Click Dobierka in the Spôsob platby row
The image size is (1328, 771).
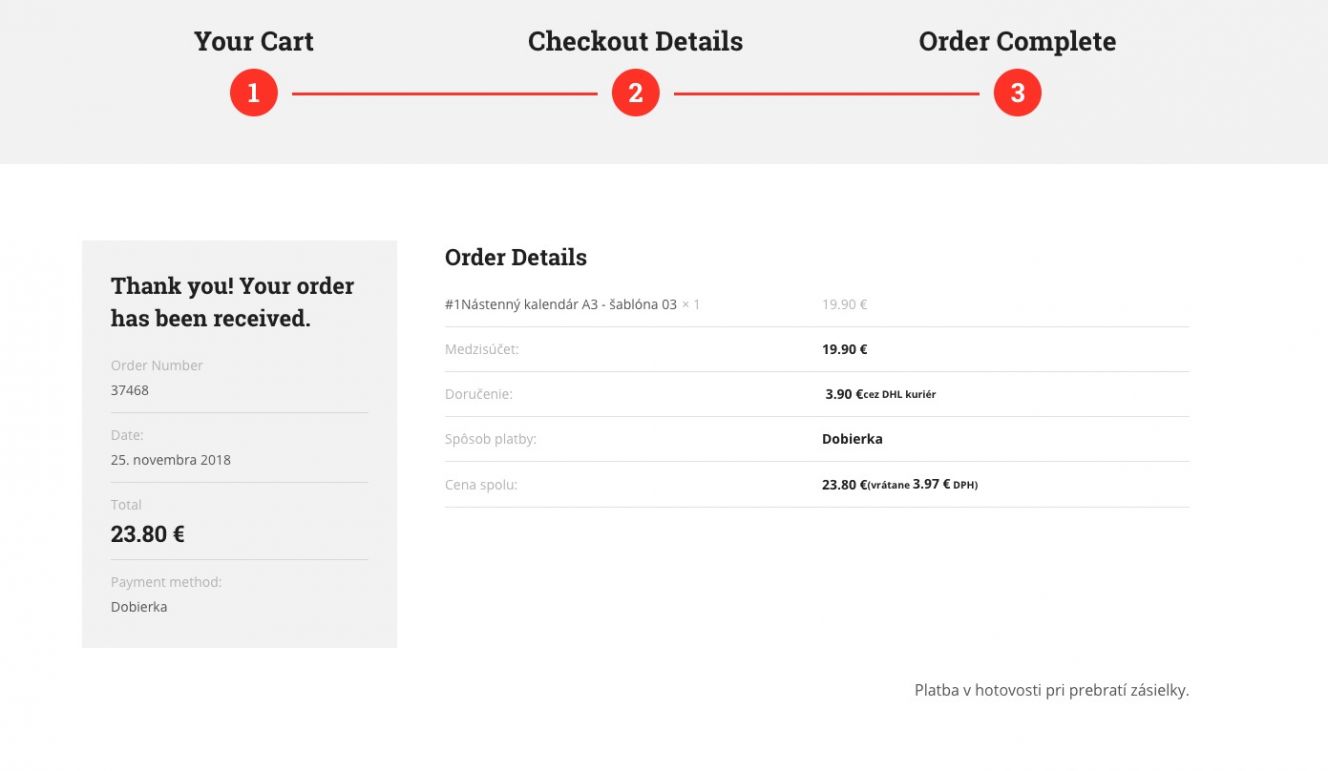(852, 439)
